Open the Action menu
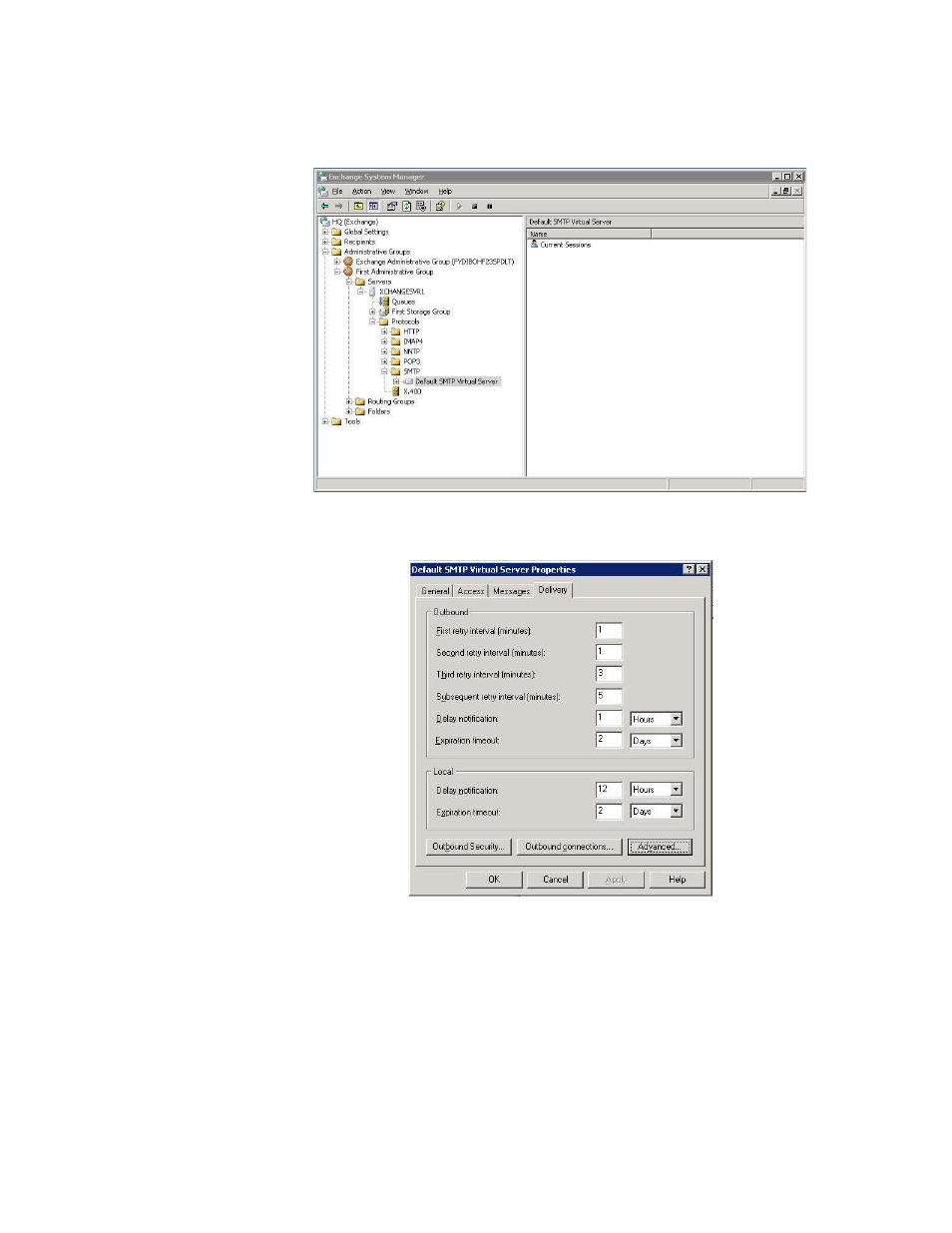952x1233 pixels. pos(361,191)
